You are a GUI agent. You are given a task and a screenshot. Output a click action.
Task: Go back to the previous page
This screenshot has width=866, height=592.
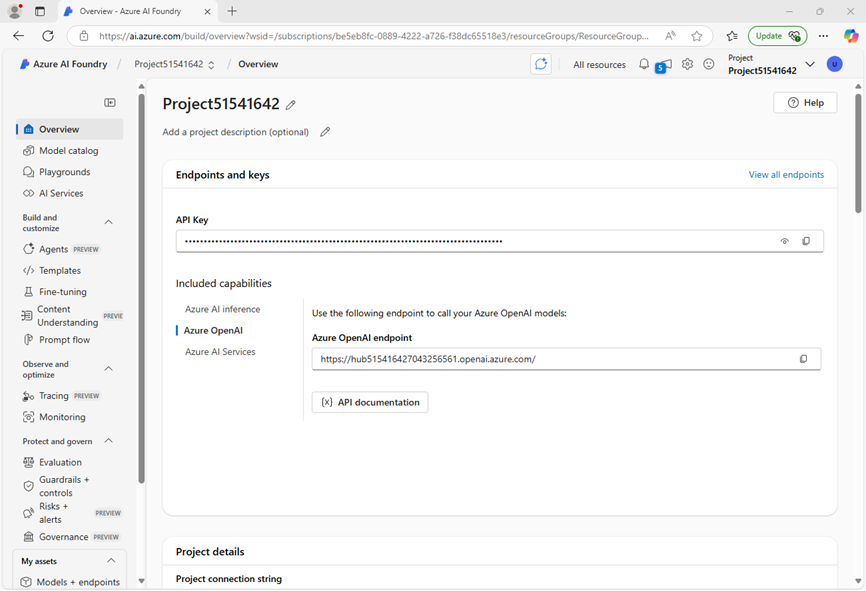click(19, 36)
